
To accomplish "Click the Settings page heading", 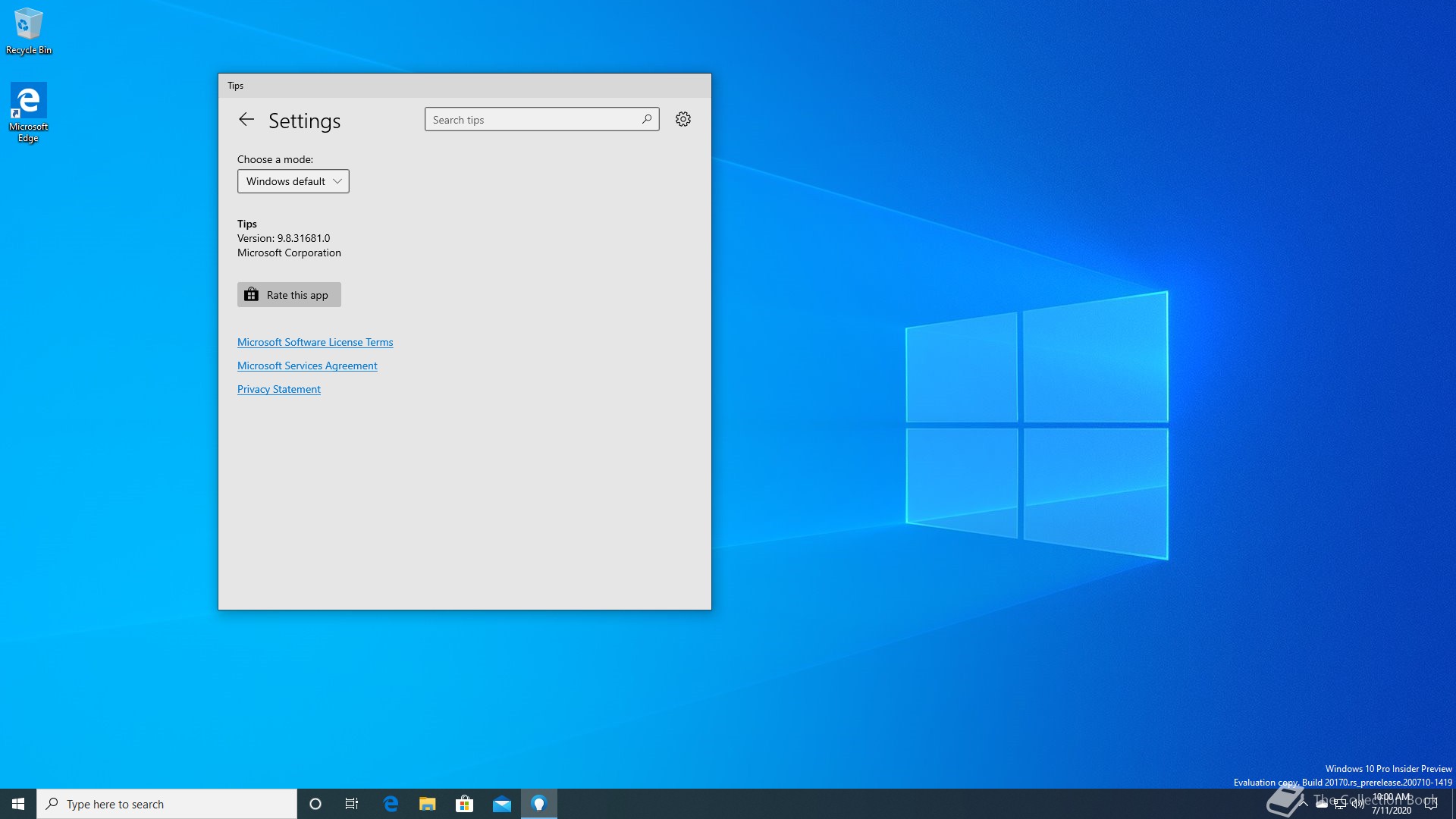I will click(304, 121).
